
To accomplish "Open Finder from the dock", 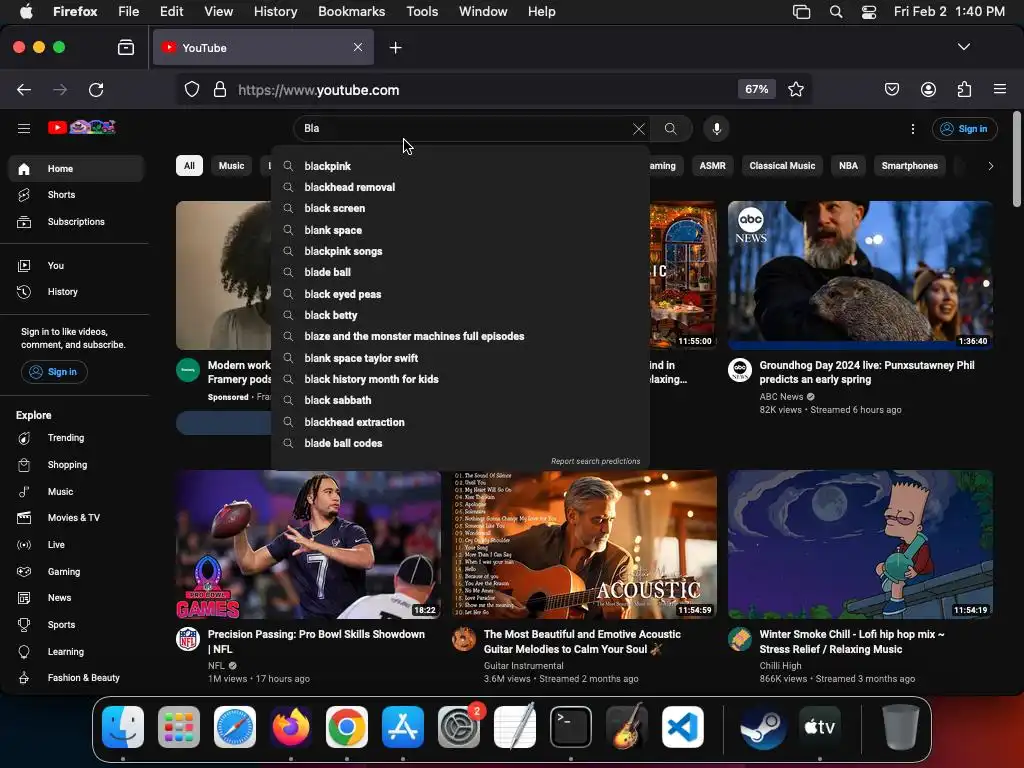I will click(123, 726).
